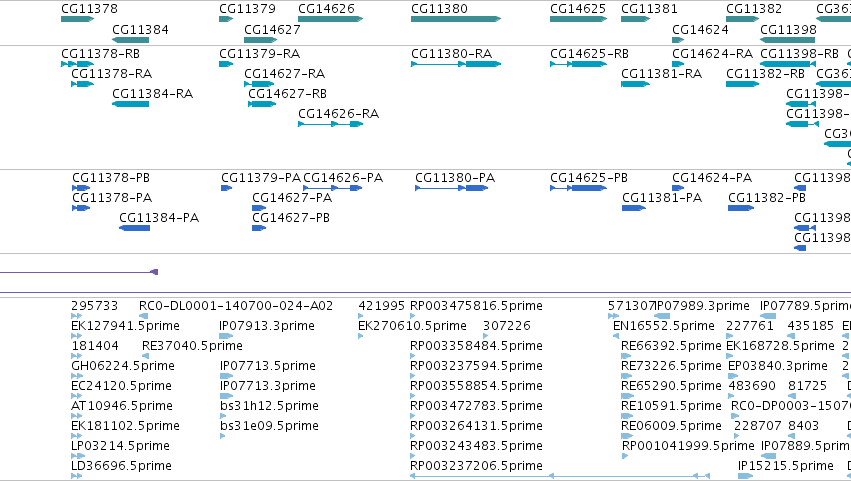Click the CG11378 gene label
The width and height of the screenshot is (851, 481).
(x=89, y=9)
